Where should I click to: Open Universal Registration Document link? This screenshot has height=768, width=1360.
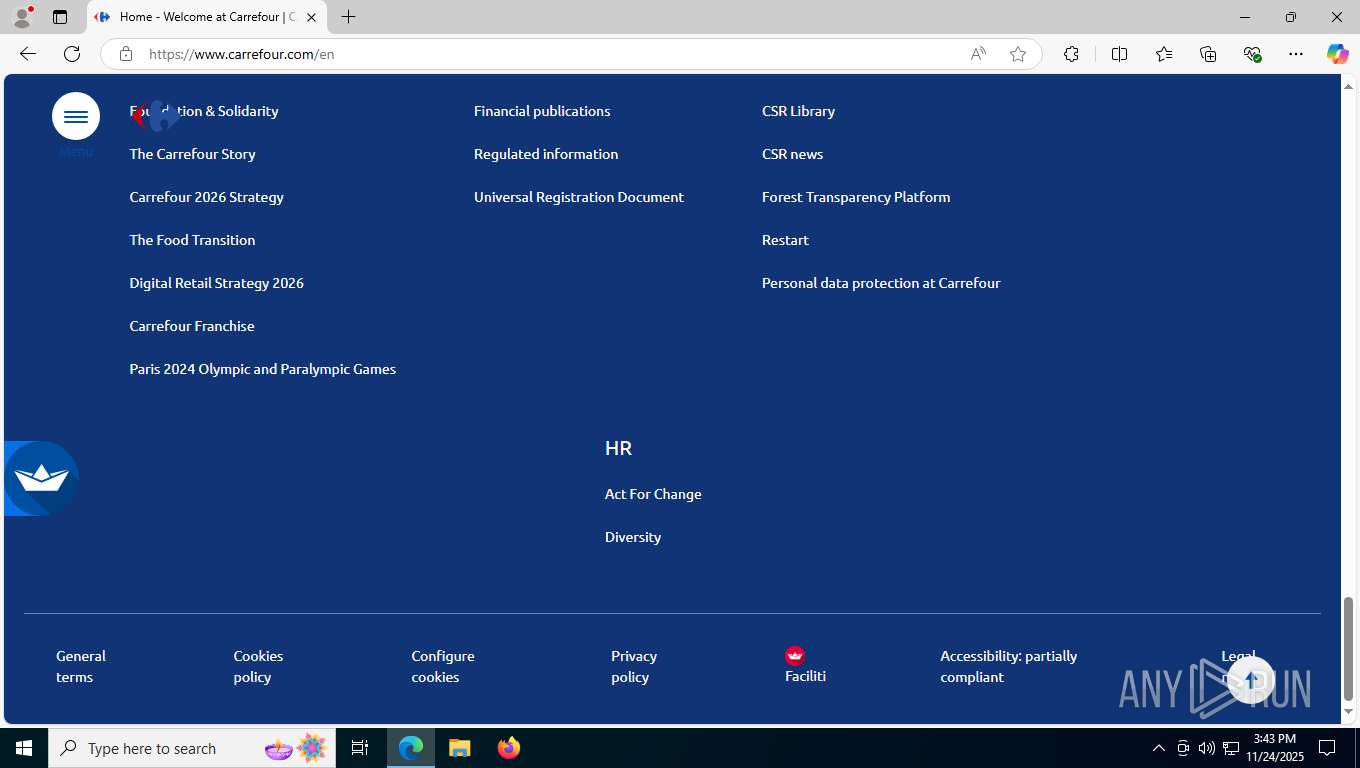pyautogui.click(x=579, y=197)
